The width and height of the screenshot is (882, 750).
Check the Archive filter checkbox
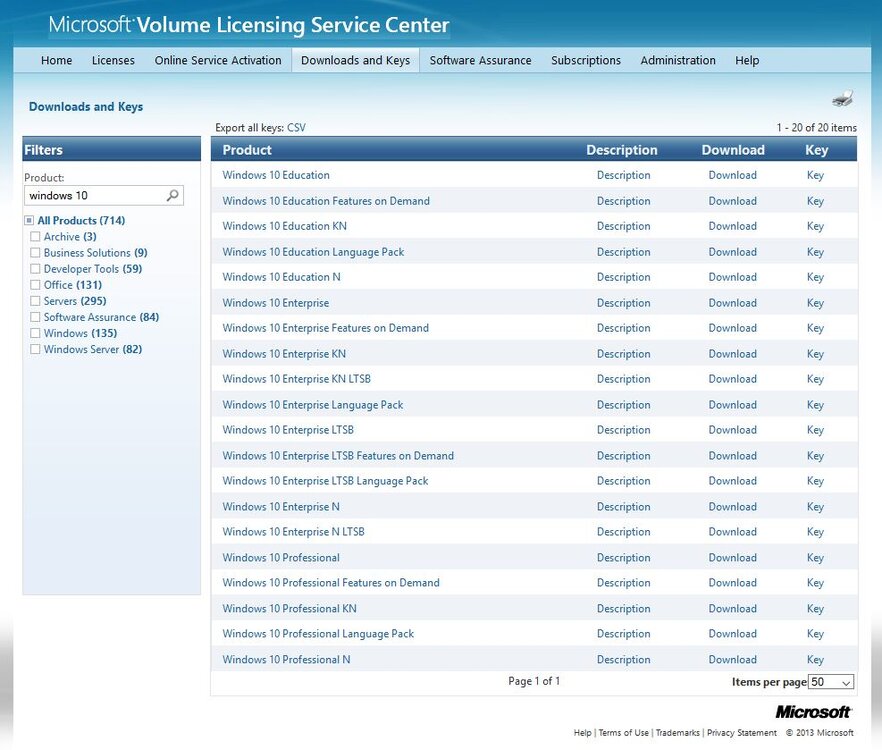pyautogui.click(x=35, y=236)
